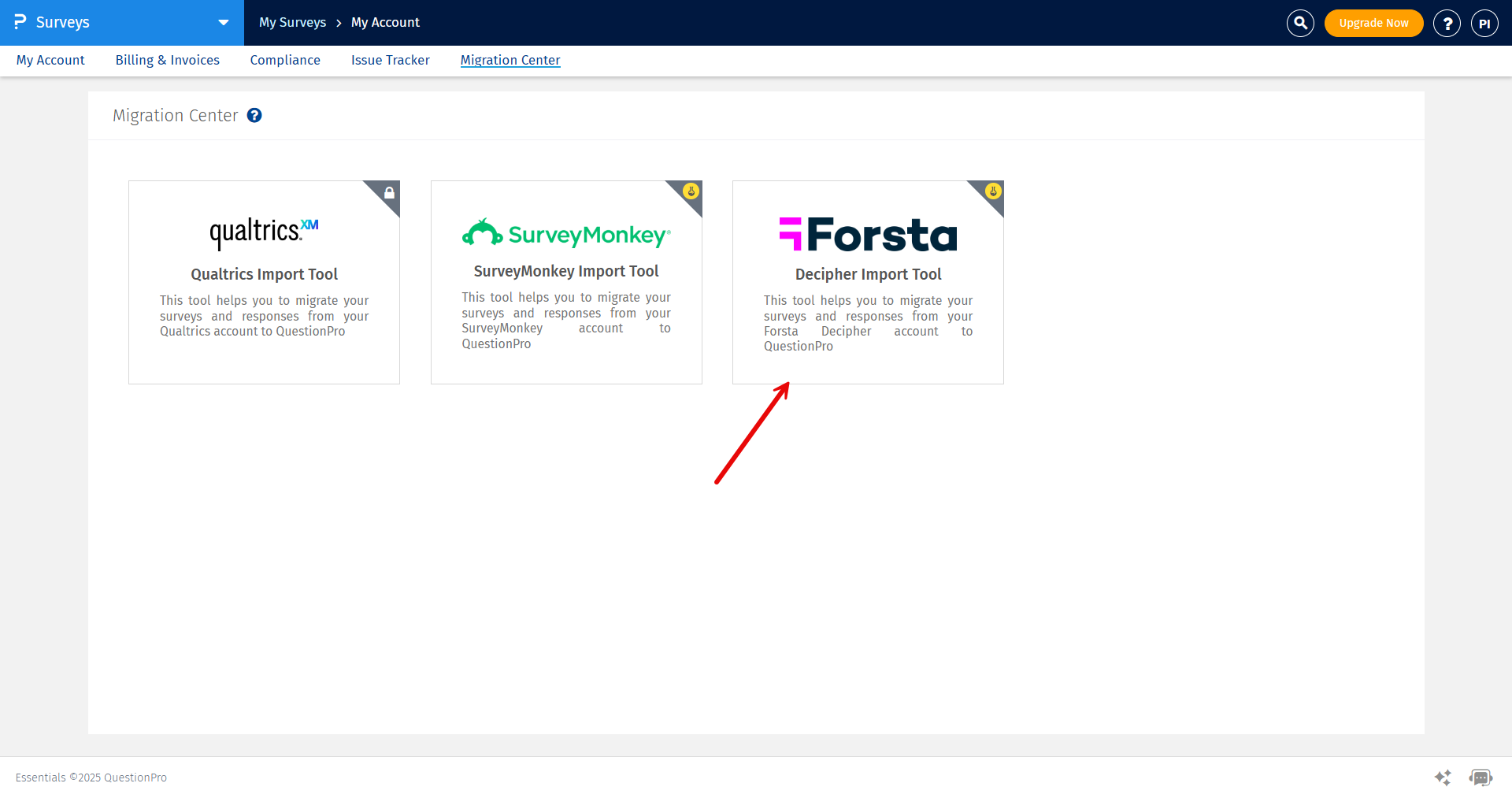Select the Migration Center tab
The height and width of the screenshot is (798, 1512).
[x=510, y=60]
